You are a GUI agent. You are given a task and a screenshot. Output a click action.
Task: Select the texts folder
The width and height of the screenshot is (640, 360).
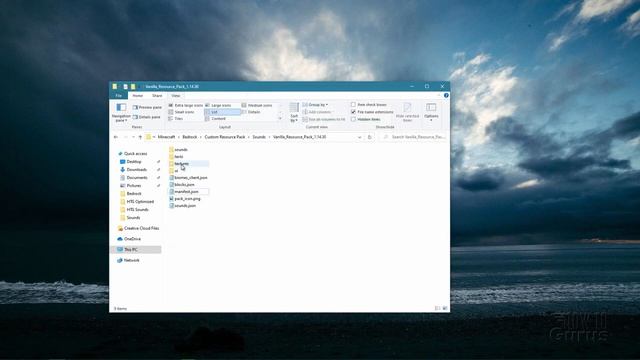point(178,157)
